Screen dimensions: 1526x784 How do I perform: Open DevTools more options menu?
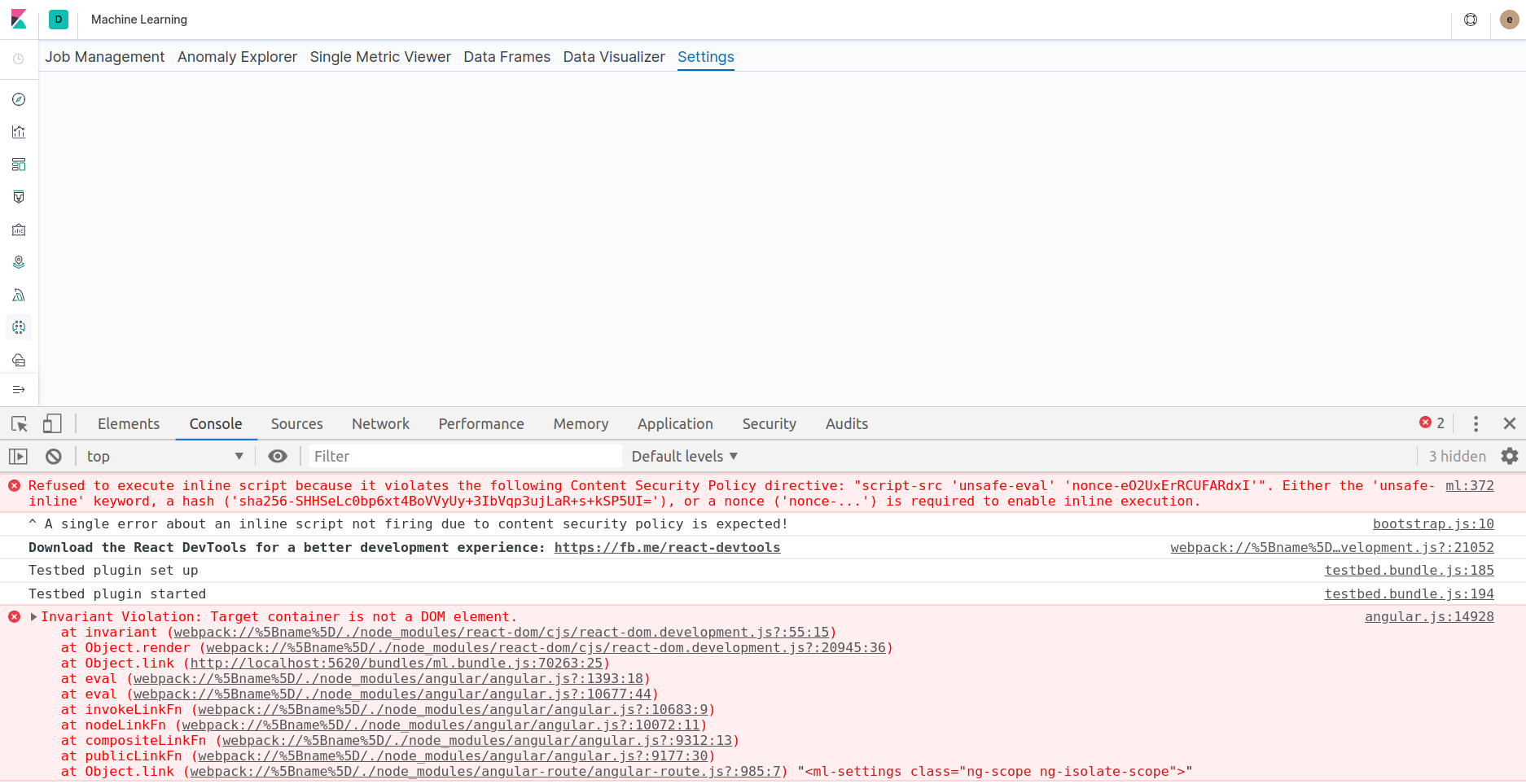coord(1476,423)
